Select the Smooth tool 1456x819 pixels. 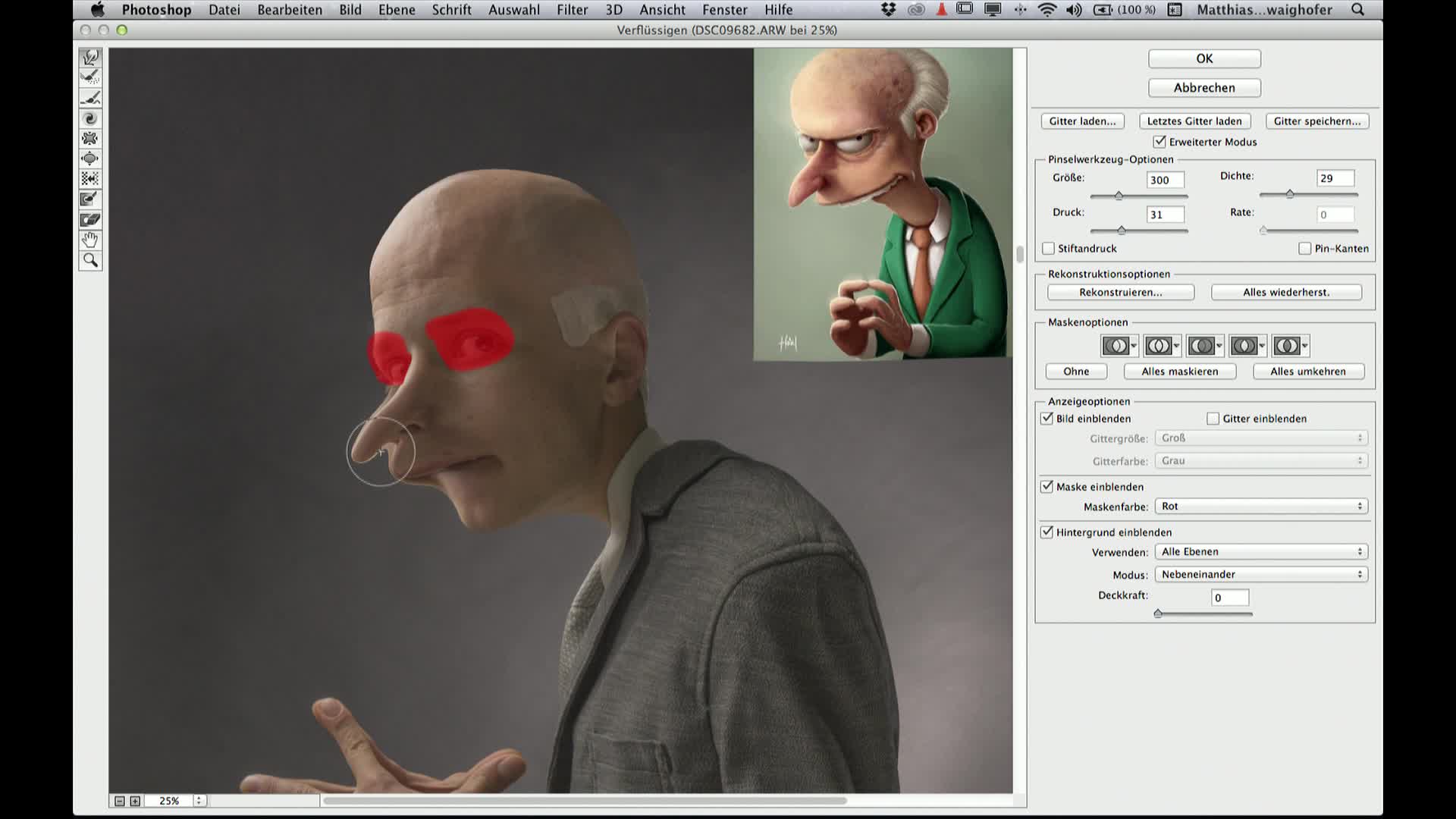pyautogui.click(x=90, y=98)
